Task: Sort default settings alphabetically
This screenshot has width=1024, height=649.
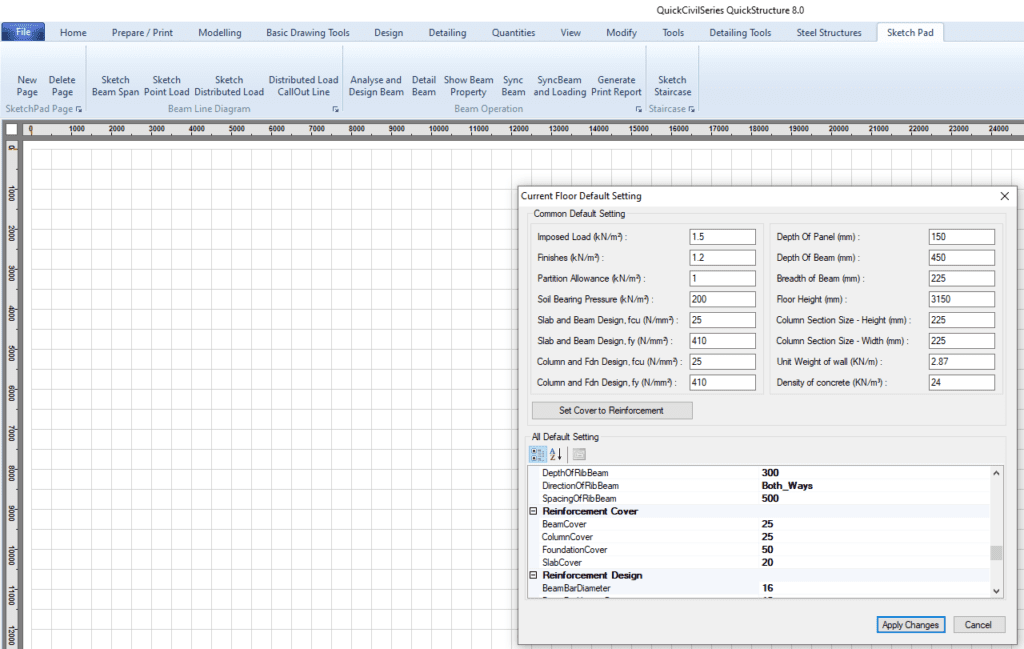Action: click(556, 454)
